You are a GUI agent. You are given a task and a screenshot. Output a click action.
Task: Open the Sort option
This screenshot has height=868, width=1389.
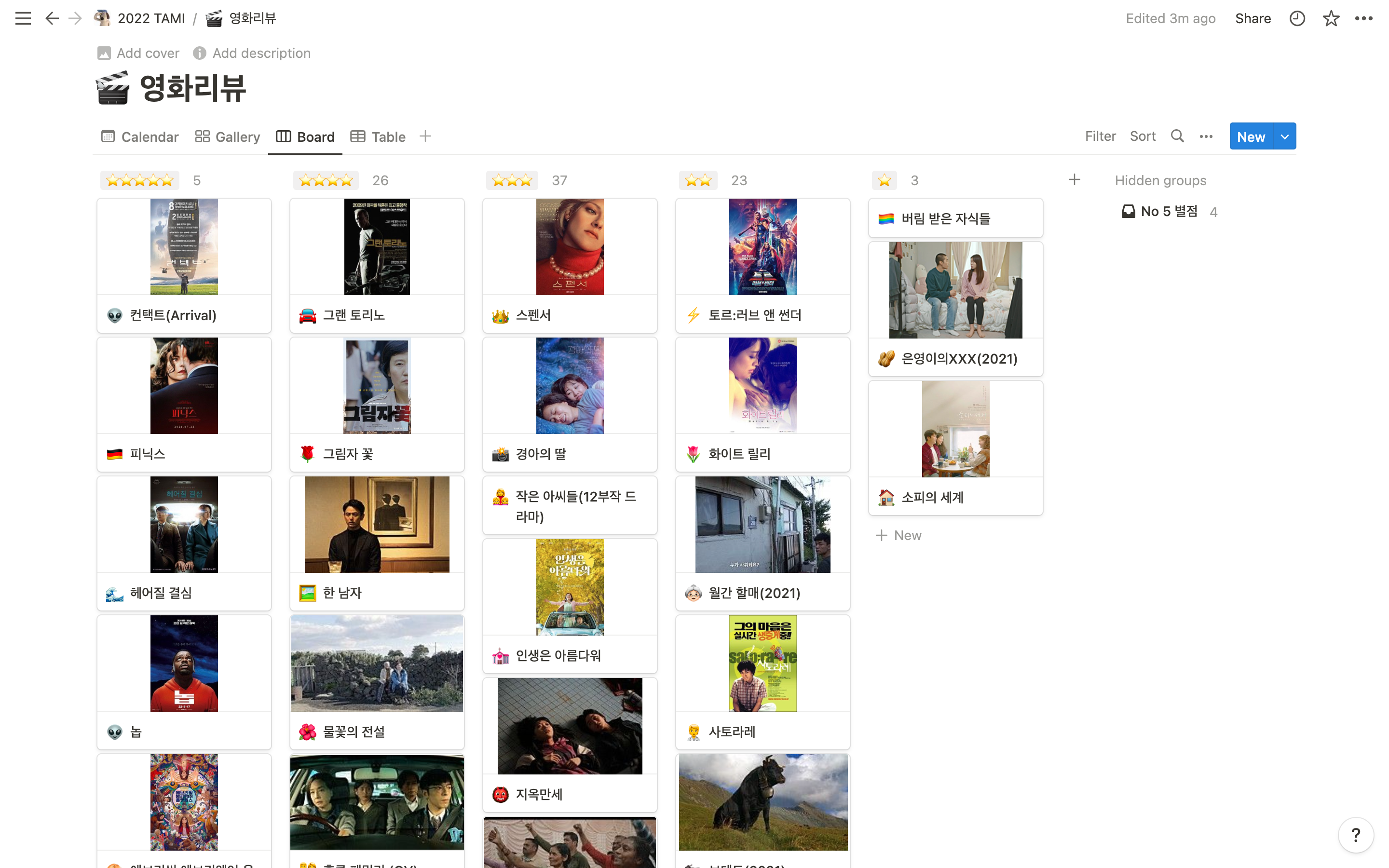coord(1142,136)
